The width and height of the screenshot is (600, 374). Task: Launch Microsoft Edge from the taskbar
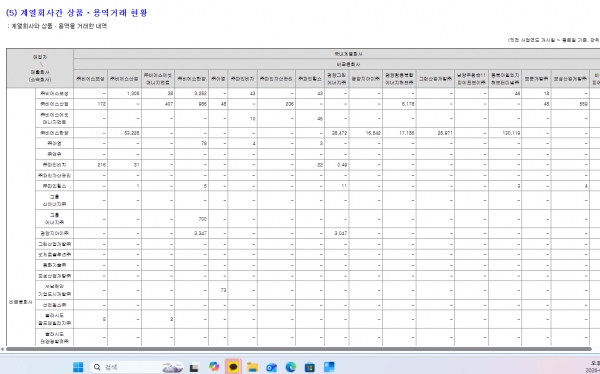pyautogui.click(x=291, y=367)
